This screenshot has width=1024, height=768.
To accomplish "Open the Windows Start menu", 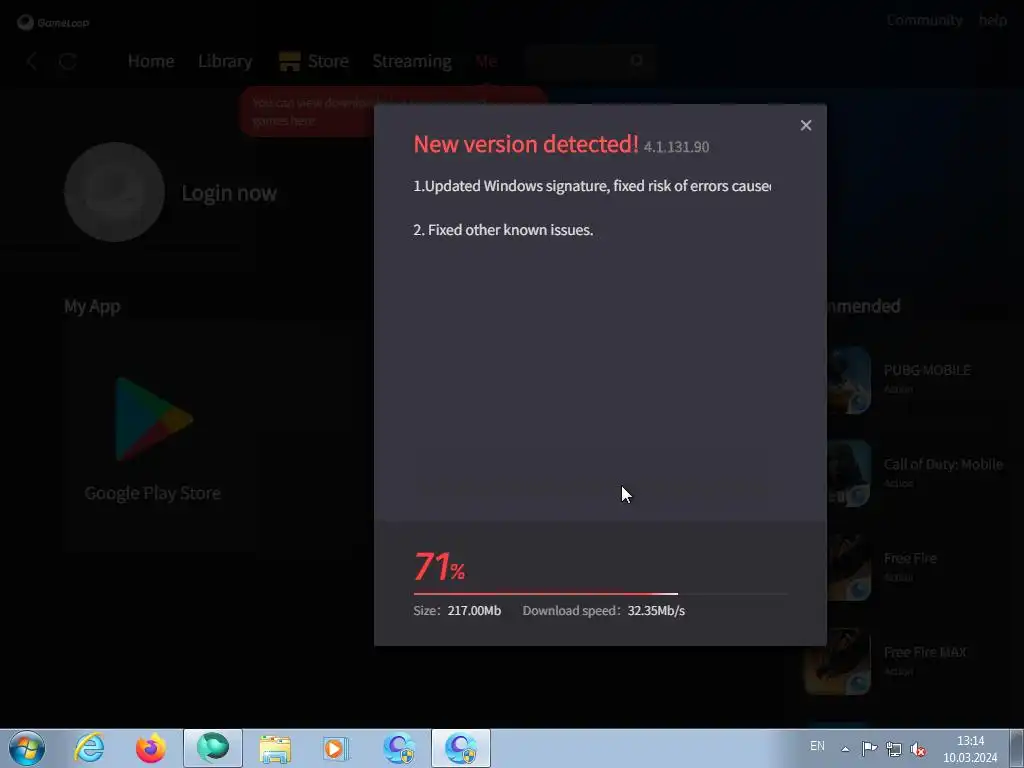I will click(x=27, y=748).
